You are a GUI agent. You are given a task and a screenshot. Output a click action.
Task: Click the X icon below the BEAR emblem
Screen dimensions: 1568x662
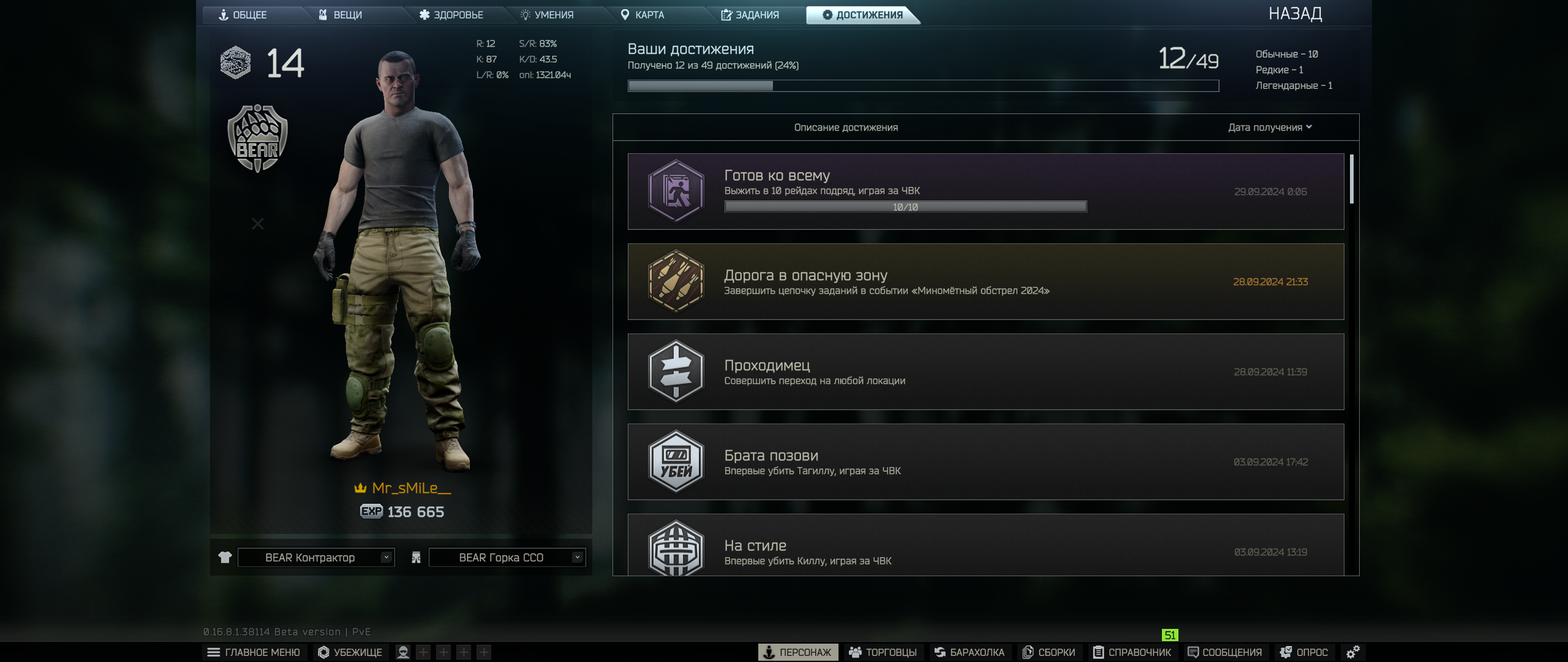[258, 224]
